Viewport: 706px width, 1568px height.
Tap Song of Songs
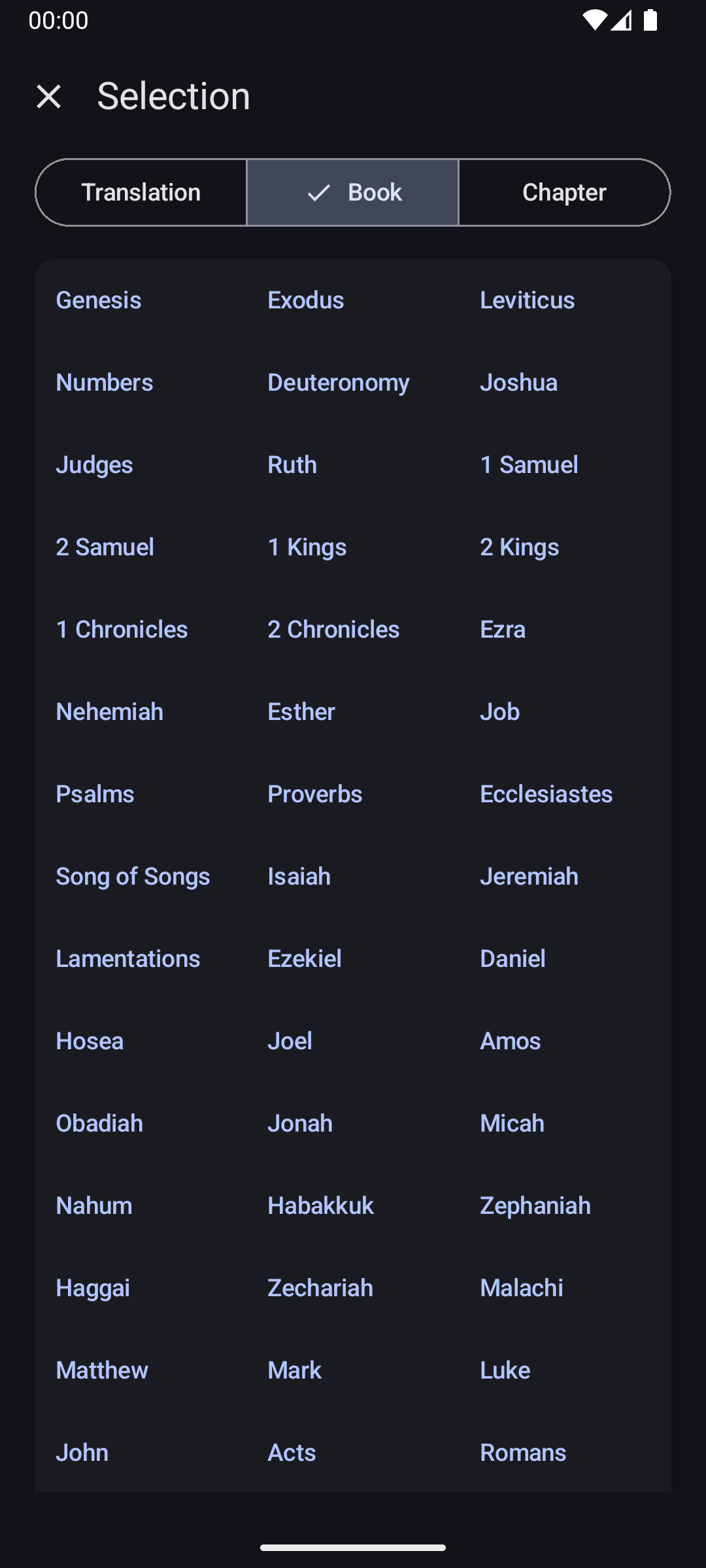pos(133,876)
